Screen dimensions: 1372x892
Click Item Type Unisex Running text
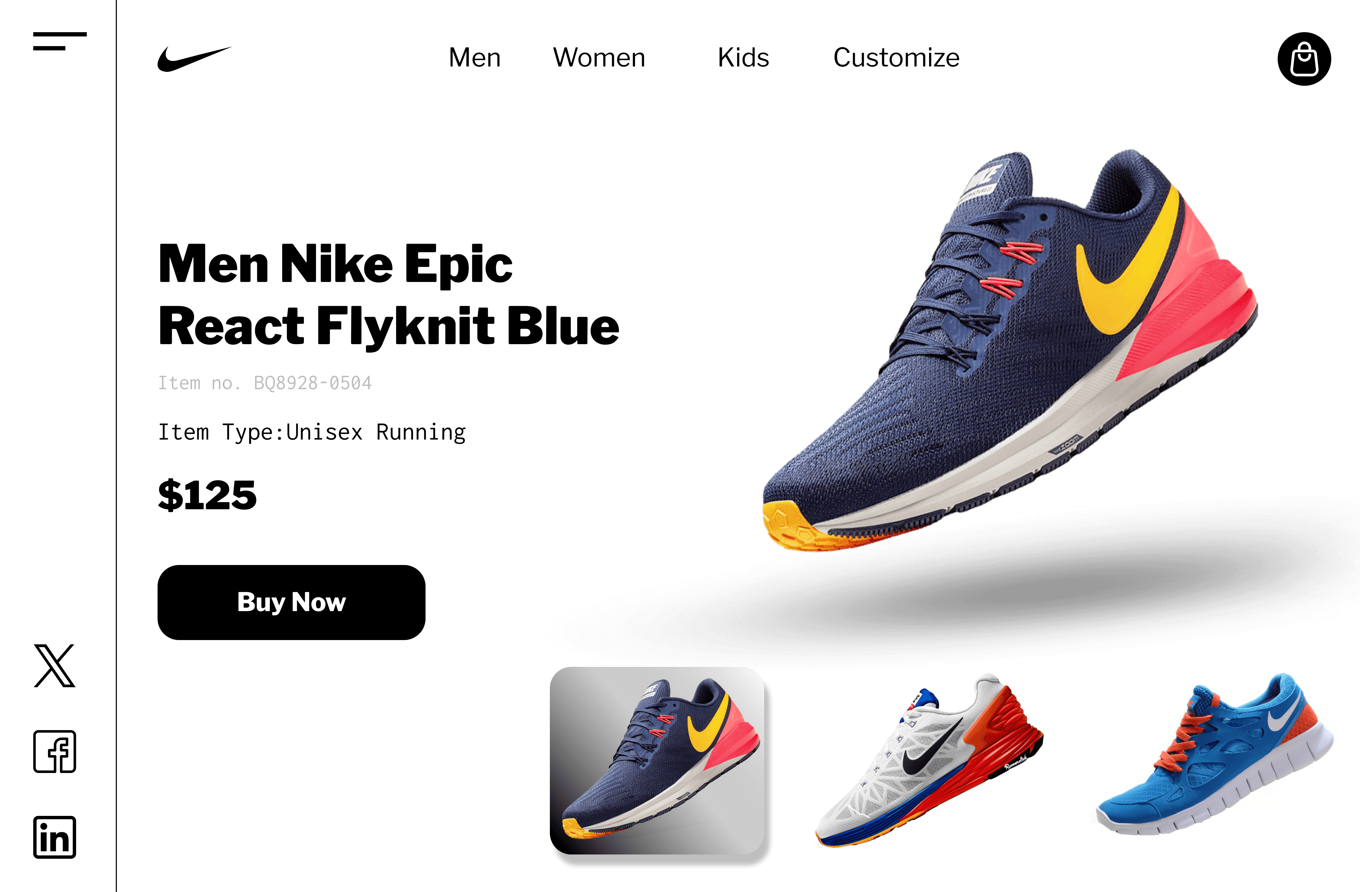coord(312,432)
